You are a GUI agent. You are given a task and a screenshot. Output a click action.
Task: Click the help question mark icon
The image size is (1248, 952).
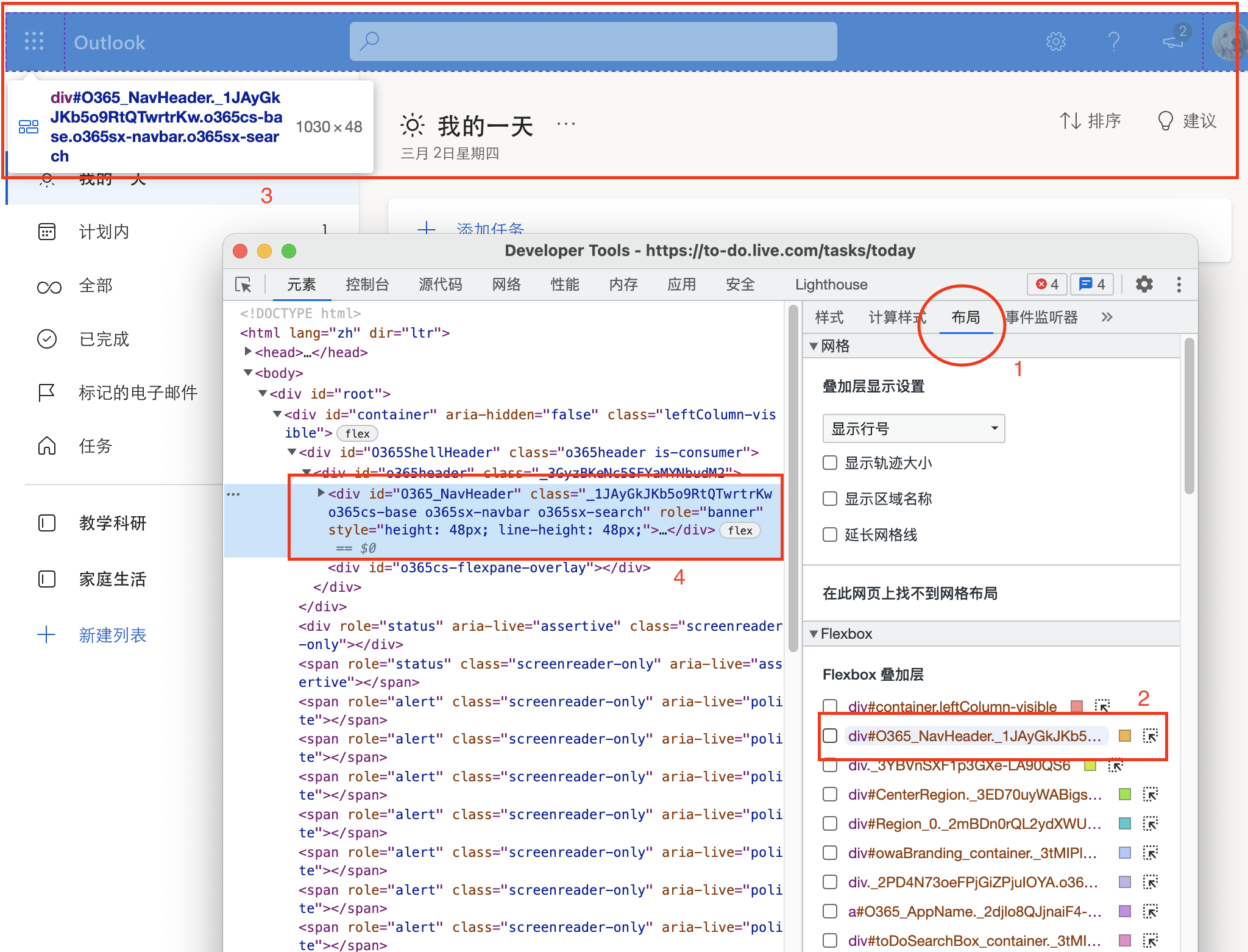tap(1115, 41)
